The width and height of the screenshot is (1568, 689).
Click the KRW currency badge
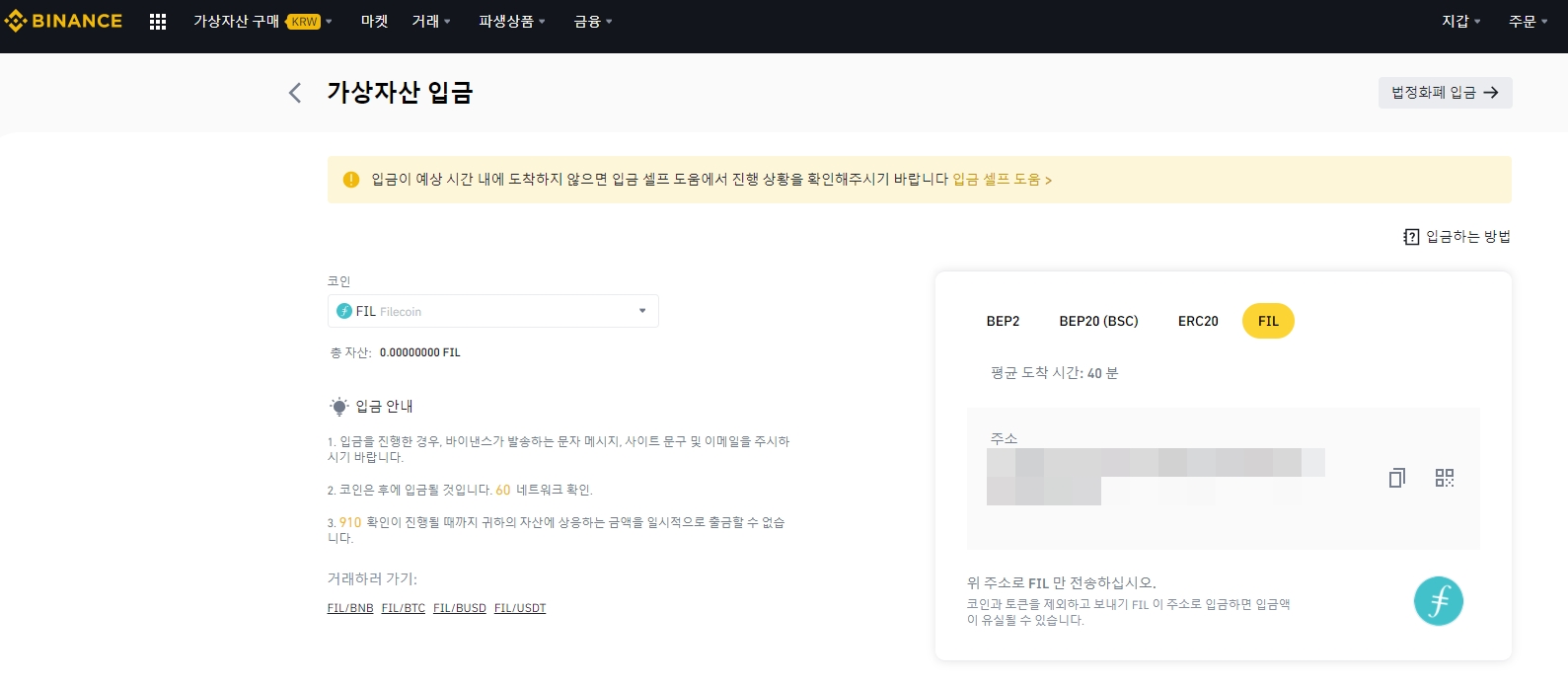(x=304, y=22)
